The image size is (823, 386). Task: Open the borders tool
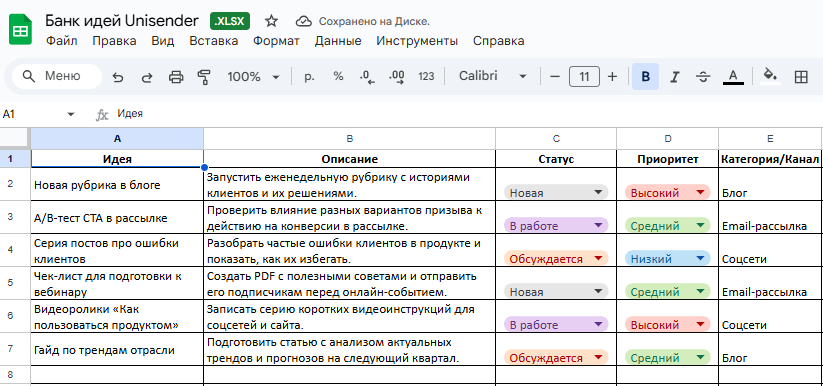(x=801, y=77)
